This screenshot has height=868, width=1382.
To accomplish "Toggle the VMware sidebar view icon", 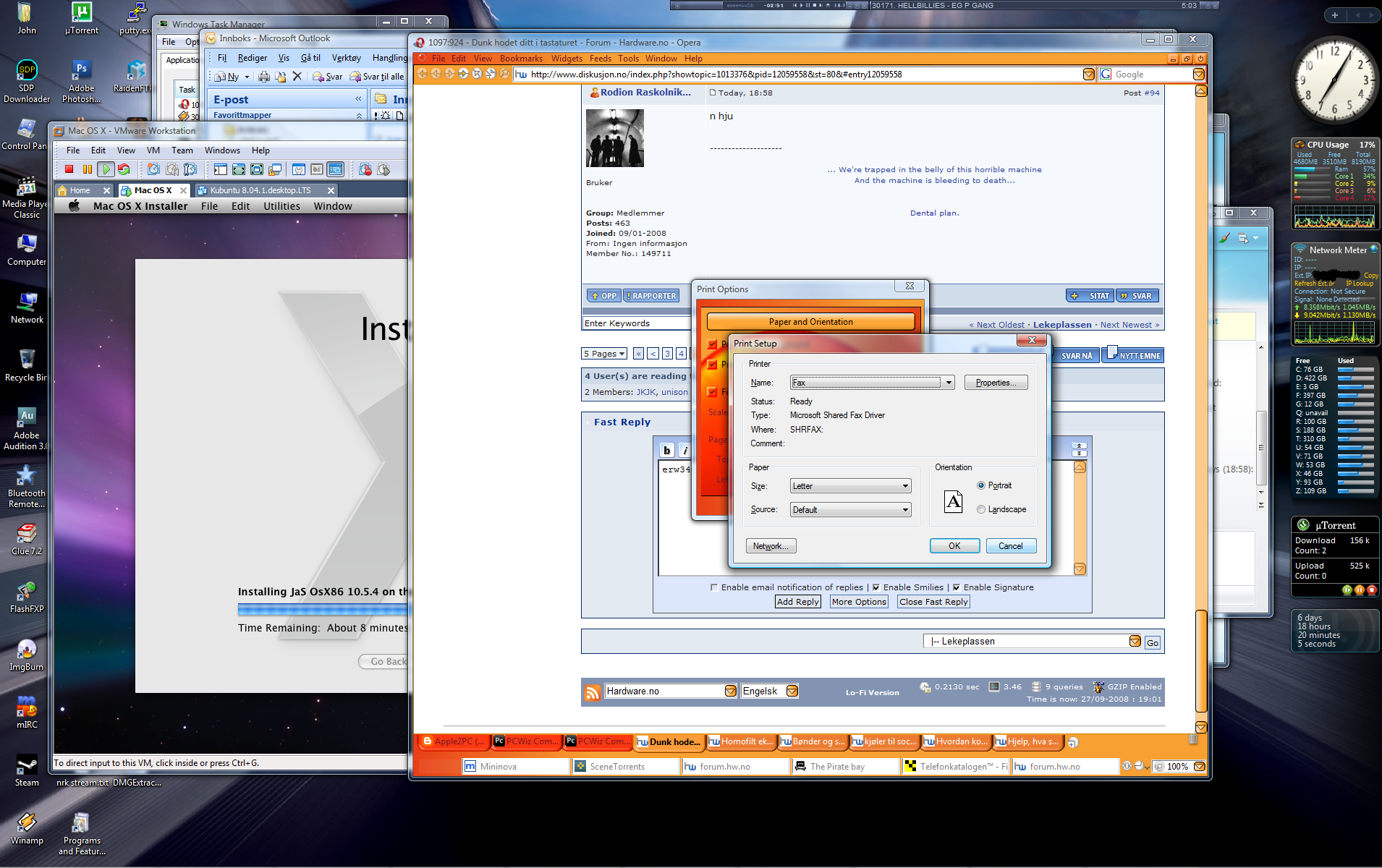I will pos(220,169).
